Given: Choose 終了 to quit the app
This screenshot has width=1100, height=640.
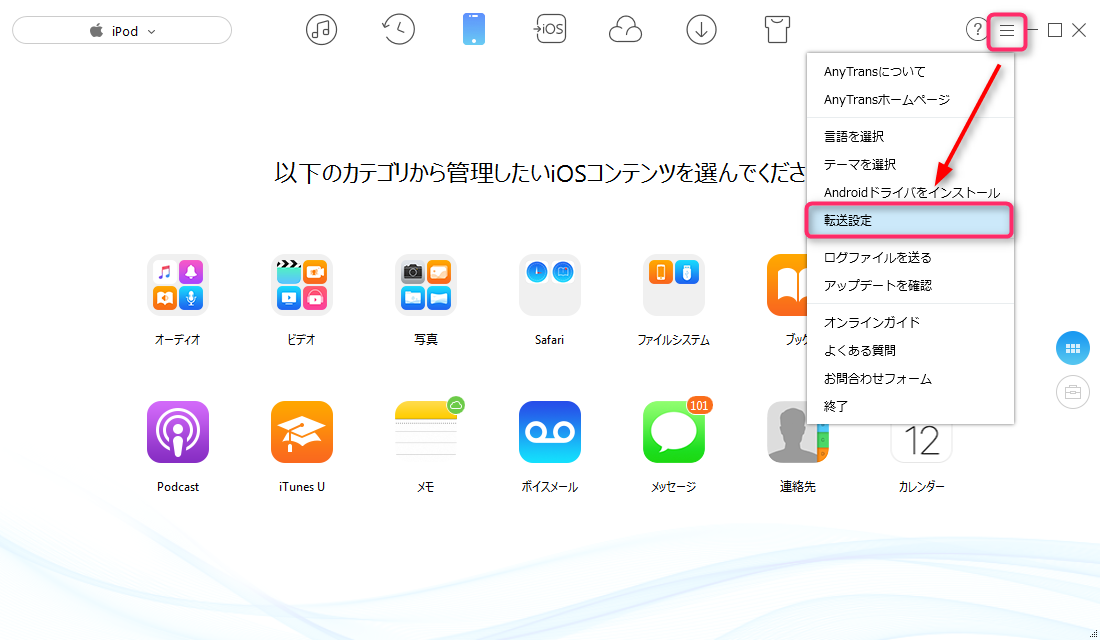Looking at the screenshot, I should [910, 406].
